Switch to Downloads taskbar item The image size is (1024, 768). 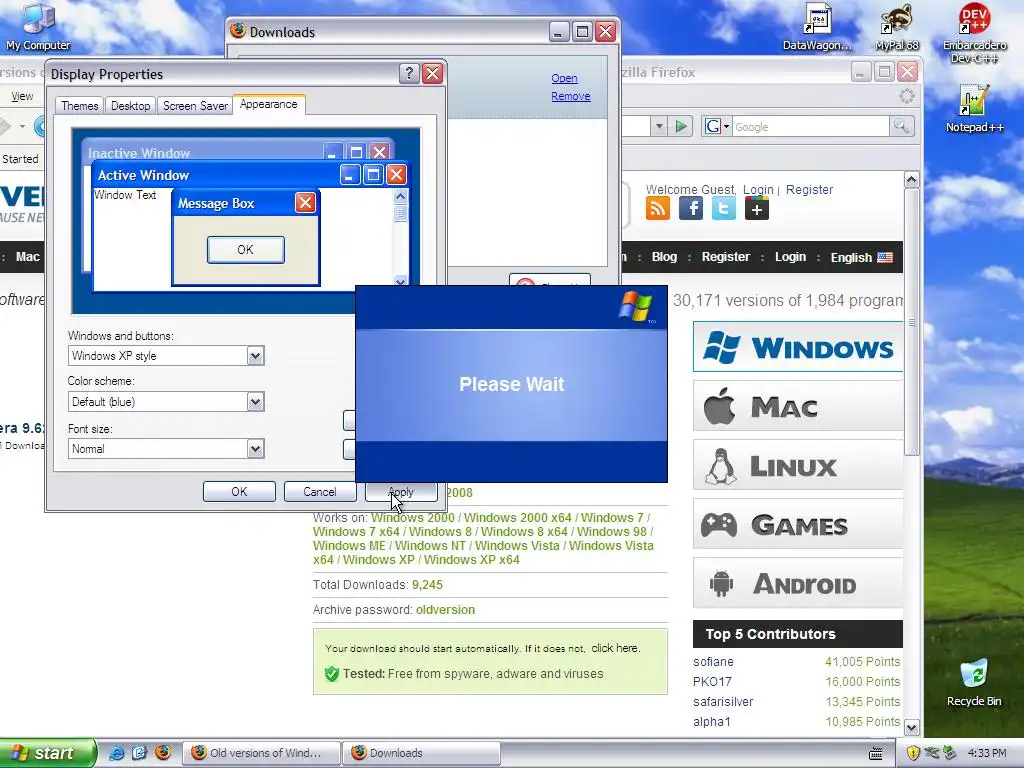point(421,753)
